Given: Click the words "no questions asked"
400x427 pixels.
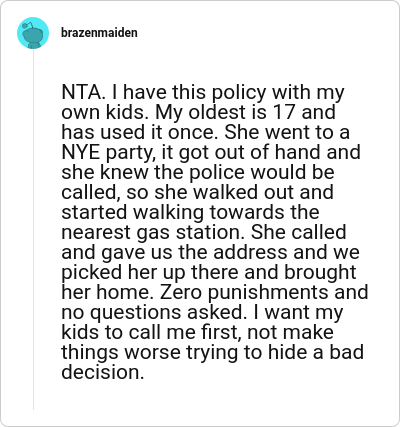Looking at the screenshot, I should [x=152, y=313].
